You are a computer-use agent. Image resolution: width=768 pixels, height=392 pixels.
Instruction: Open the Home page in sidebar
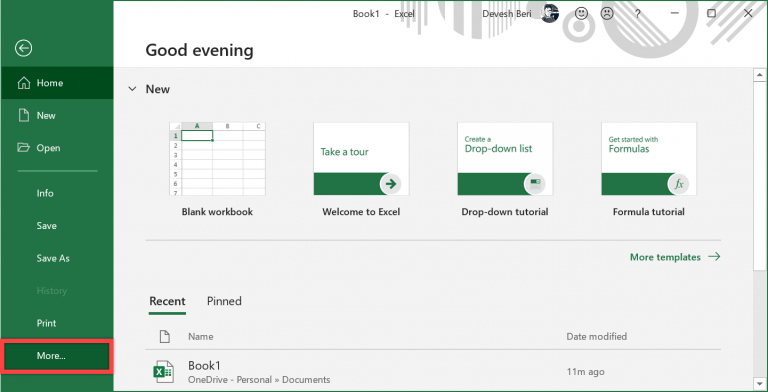tap(57, 83)
